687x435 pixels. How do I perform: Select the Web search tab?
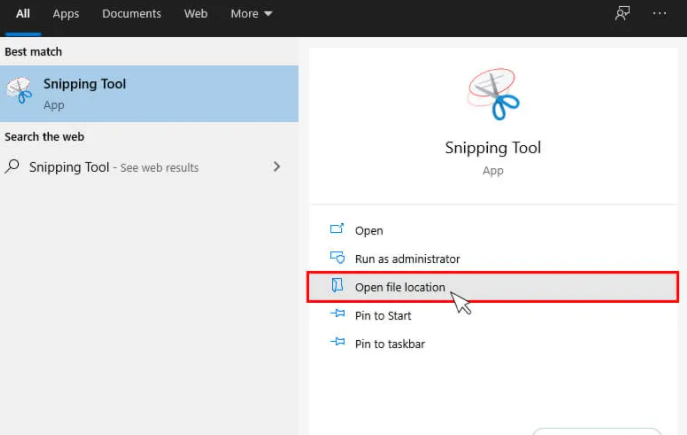point(195,14)
